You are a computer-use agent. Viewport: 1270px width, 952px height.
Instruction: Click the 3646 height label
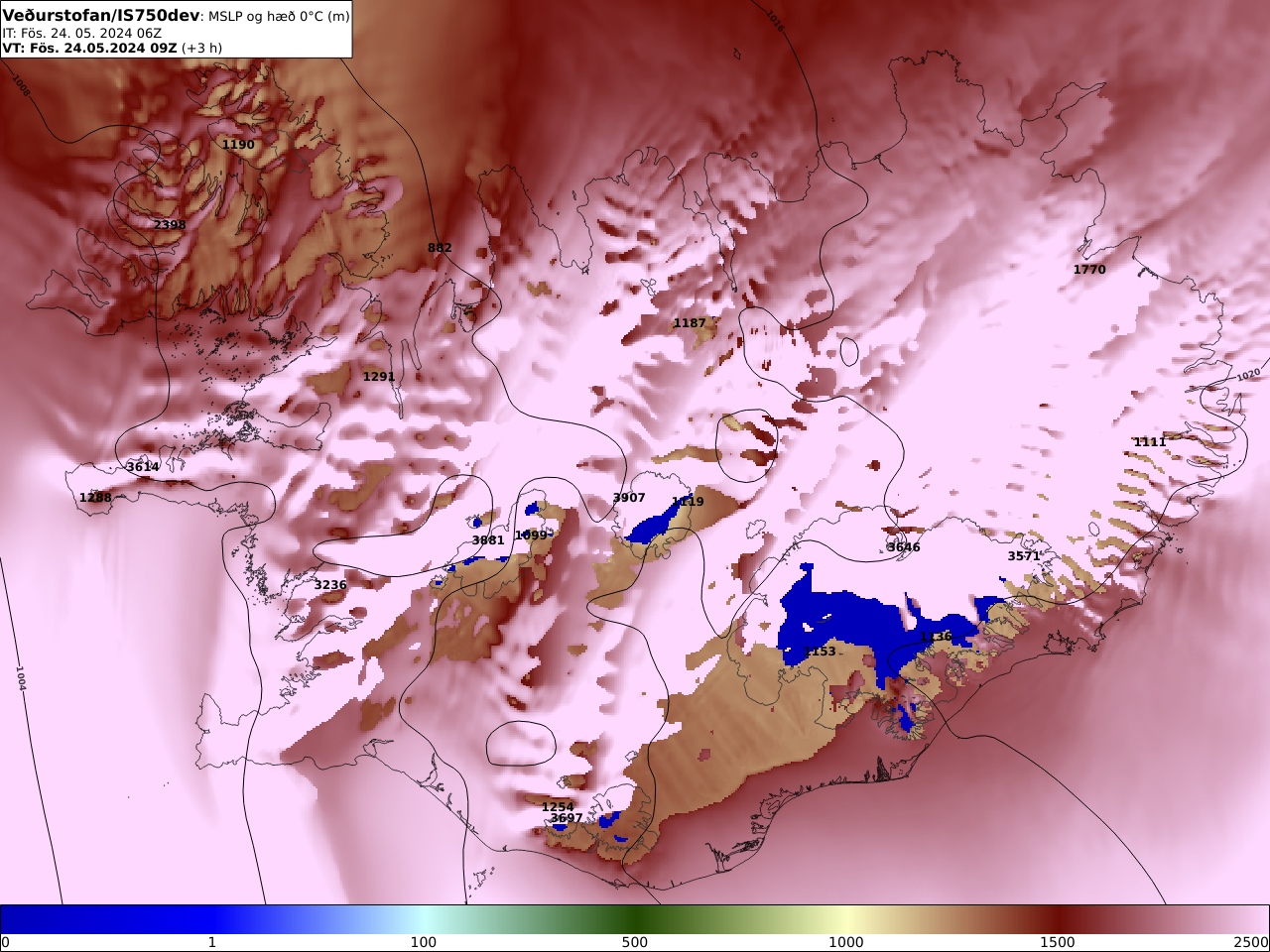click(x=904, y=547)
